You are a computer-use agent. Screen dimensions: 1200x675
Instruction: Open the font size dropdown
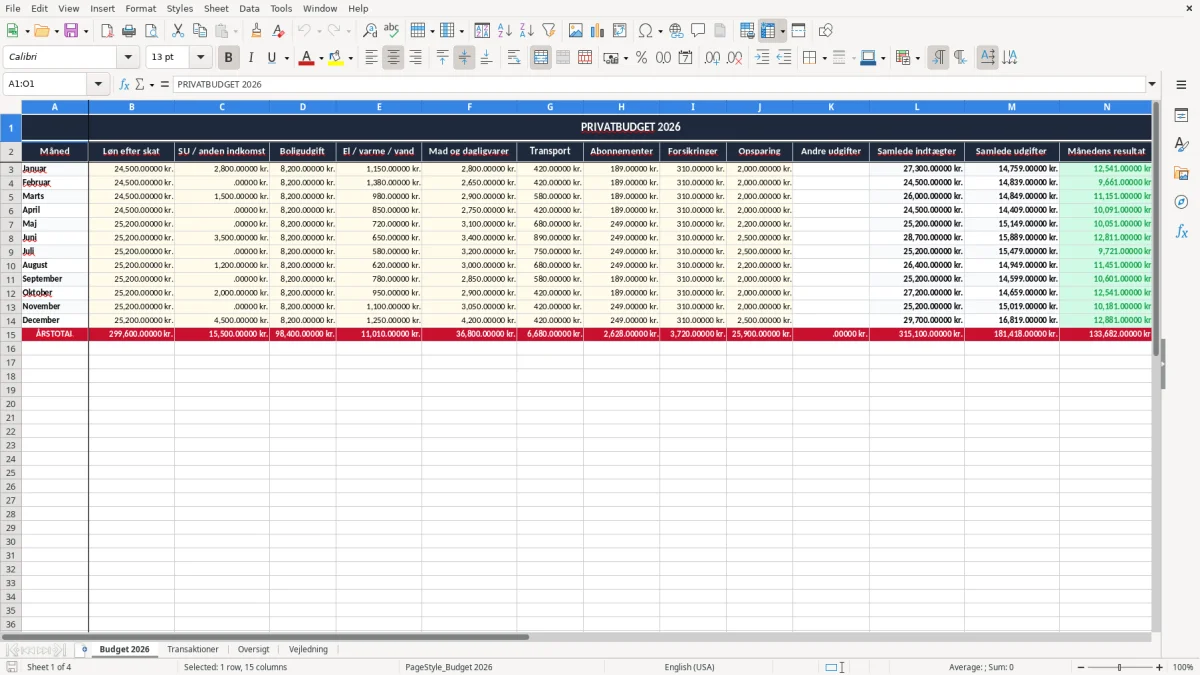point(200,58)
